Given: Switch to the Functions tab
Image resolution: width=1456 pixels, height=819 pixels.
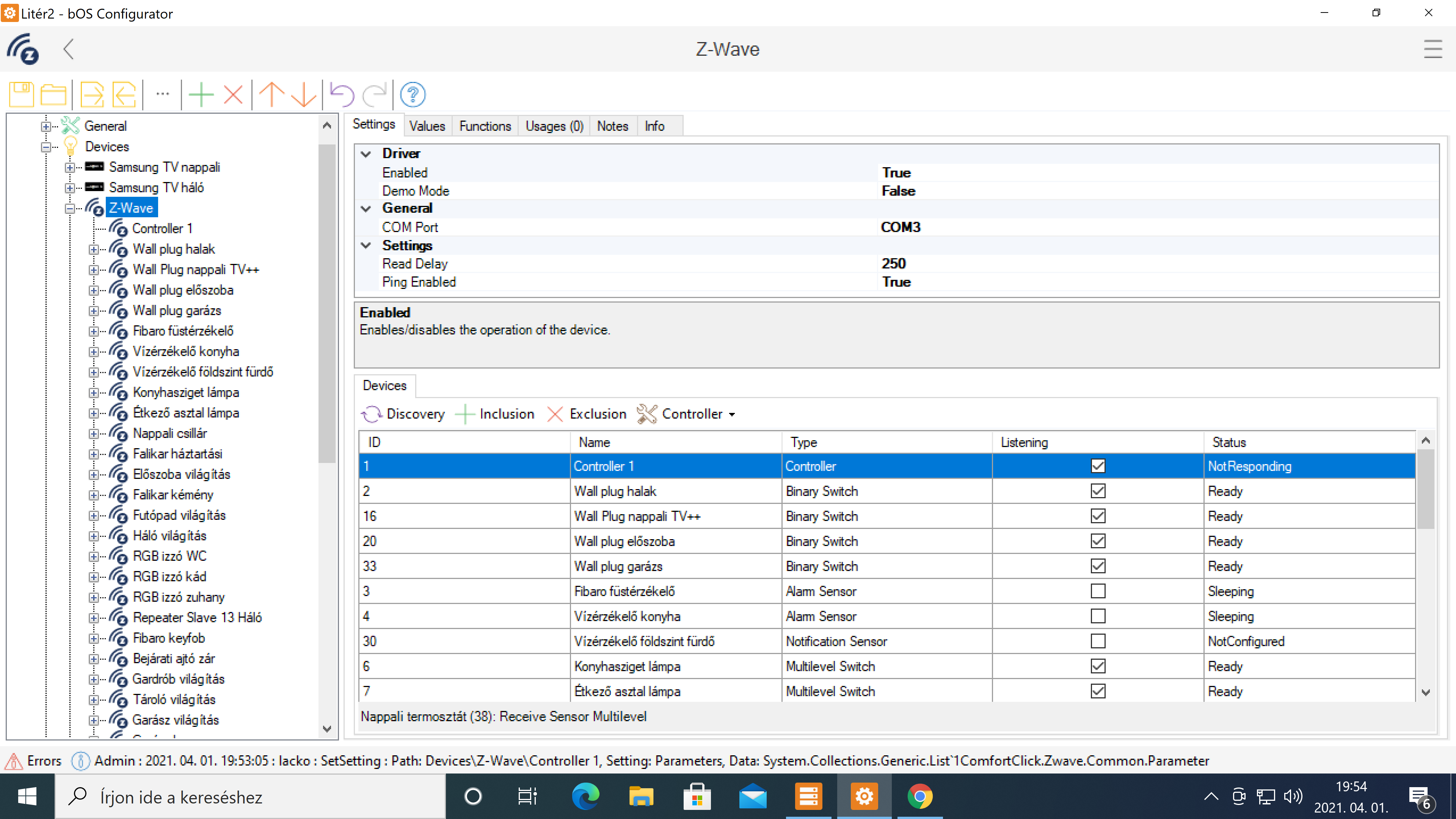Looking at the screenshot, I should click(x=485, y=126).
